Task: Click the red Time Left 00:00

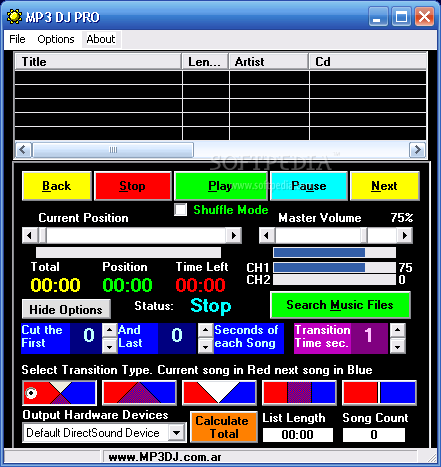Action: [x=200, y=285]
